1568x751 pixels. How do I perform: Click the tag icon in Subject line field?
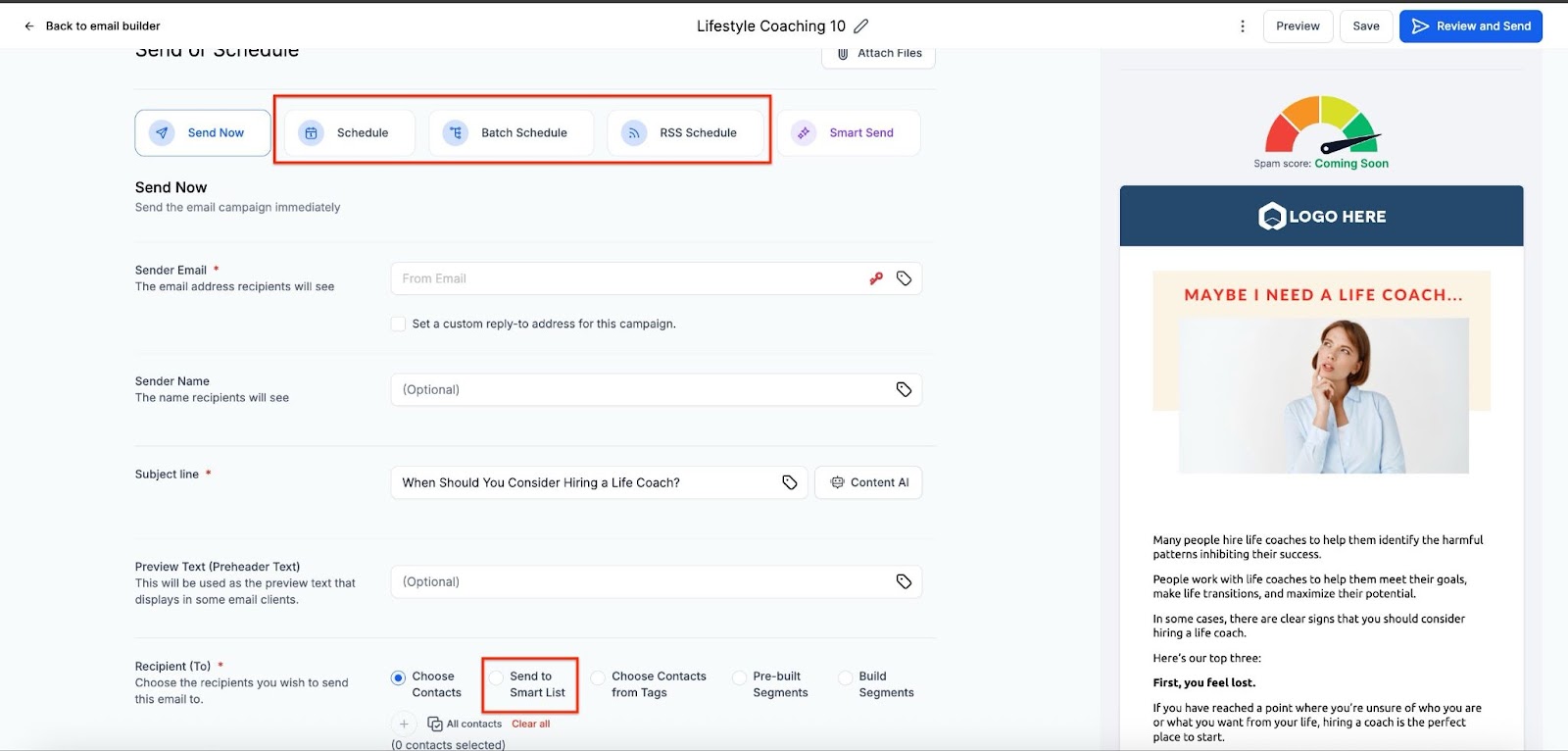[790, 482]
